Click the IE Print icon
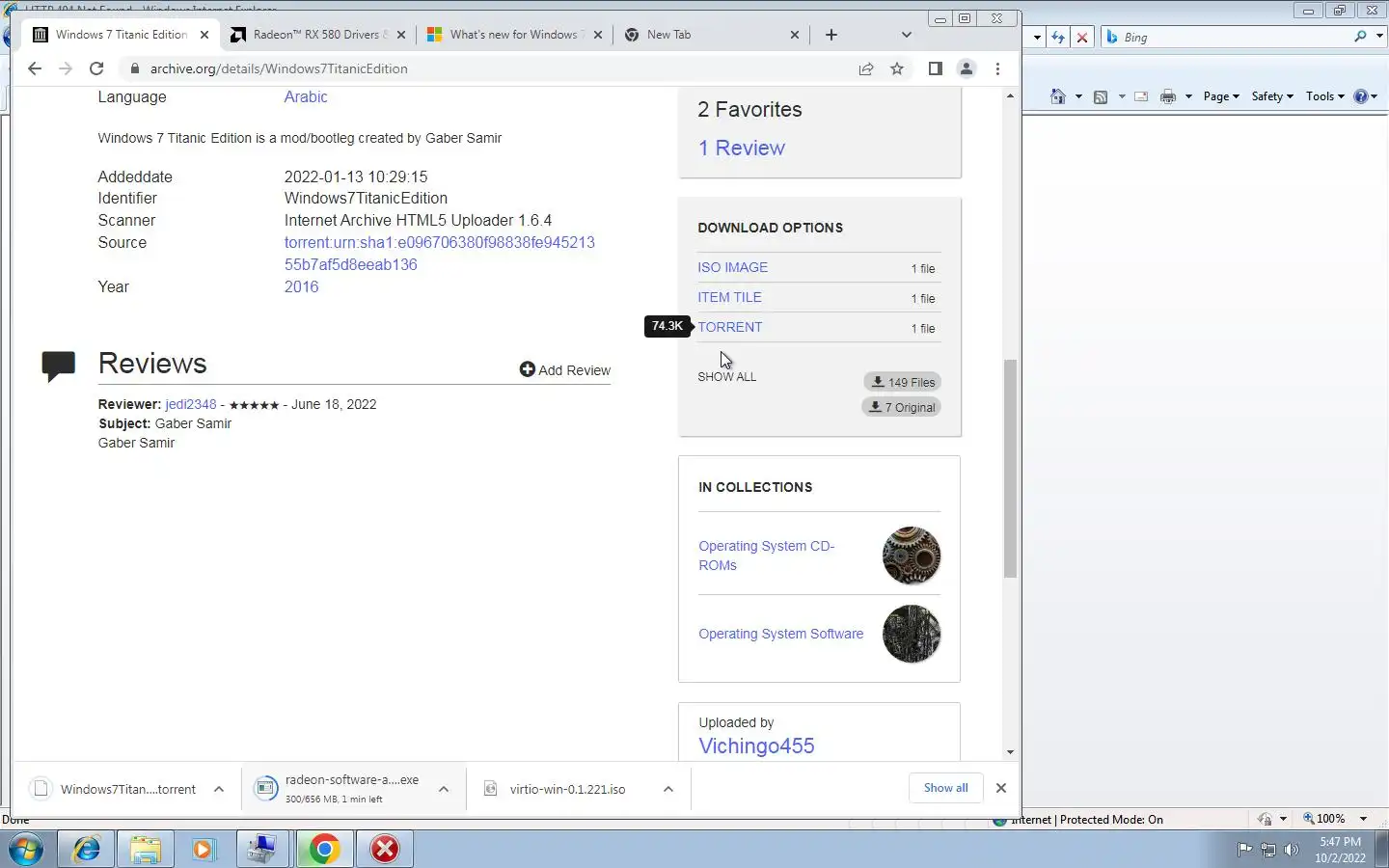The image size is (1389, 868). (1168, 96)
